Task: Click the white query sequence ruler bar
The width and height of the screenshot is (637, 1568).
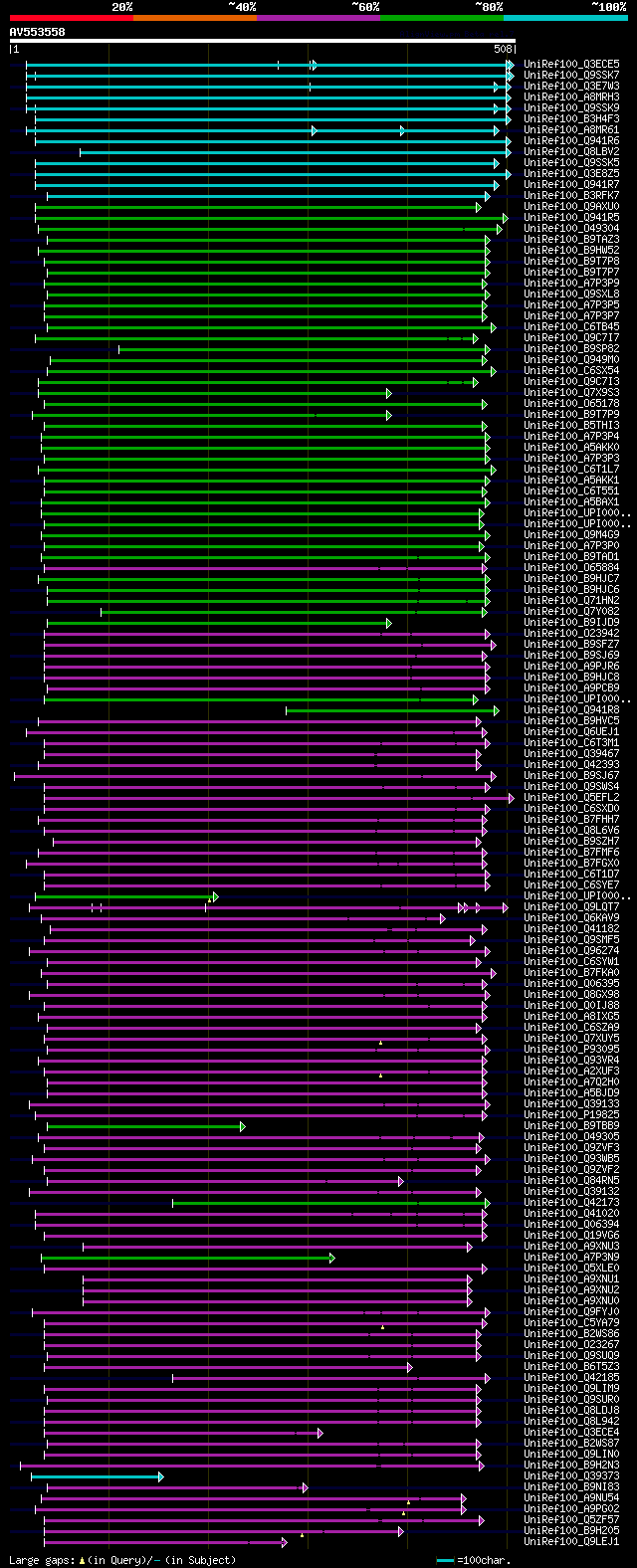Action: (263, 41)
